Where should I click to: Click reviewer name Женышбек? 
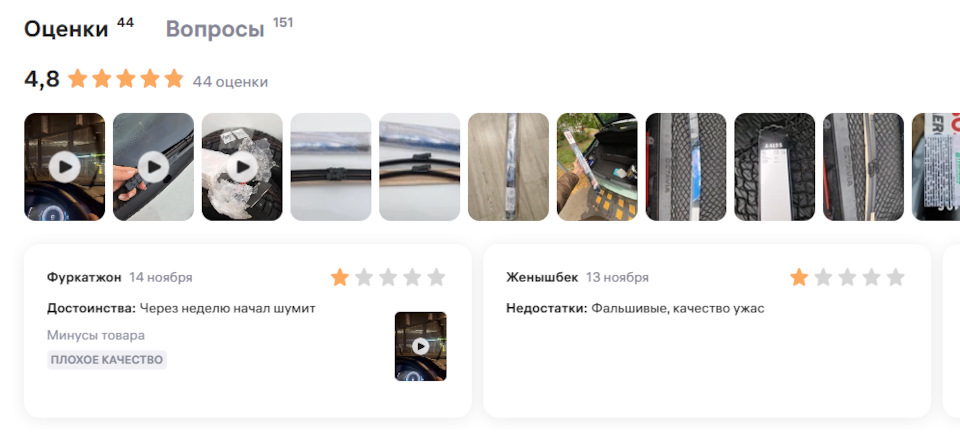pos(542,277)
